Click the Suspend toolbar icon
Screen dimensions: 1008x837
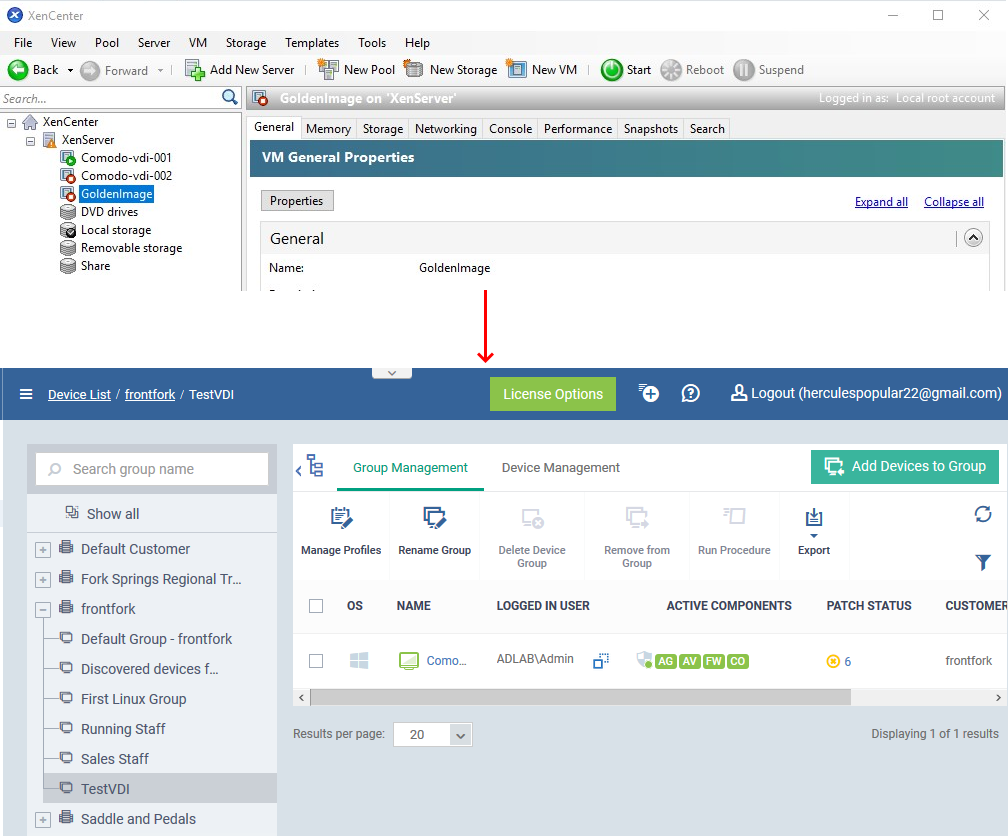(x=744, y=69)
